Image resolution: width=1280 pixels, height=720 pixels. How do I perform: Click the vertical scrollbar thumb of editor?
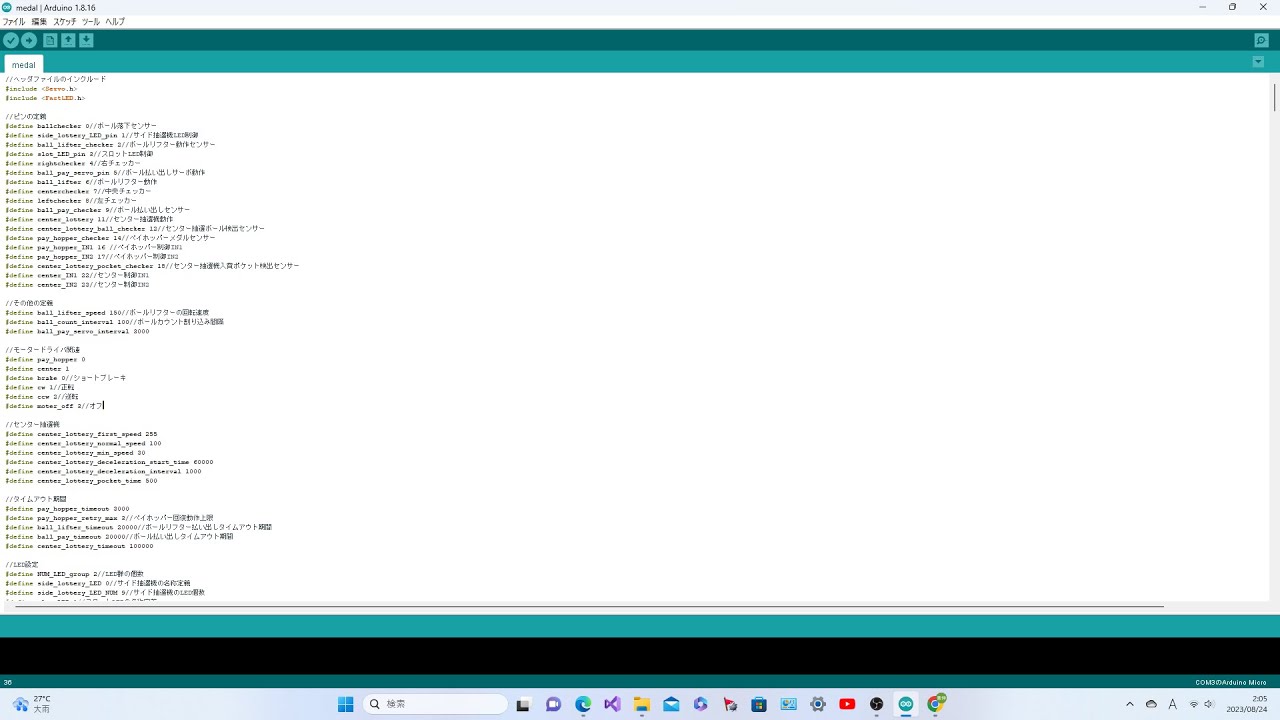click(x=1274, y=96)
